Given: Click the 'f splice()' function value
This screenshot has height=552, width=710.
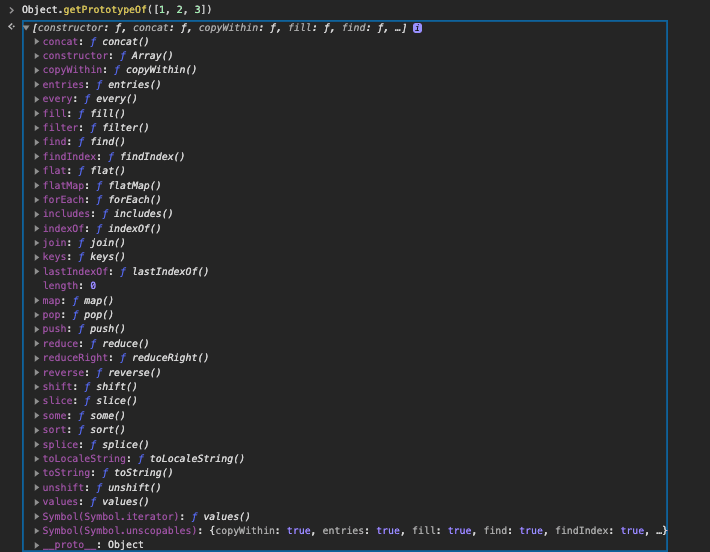Looking at the screenshot, I should point(120,444).
